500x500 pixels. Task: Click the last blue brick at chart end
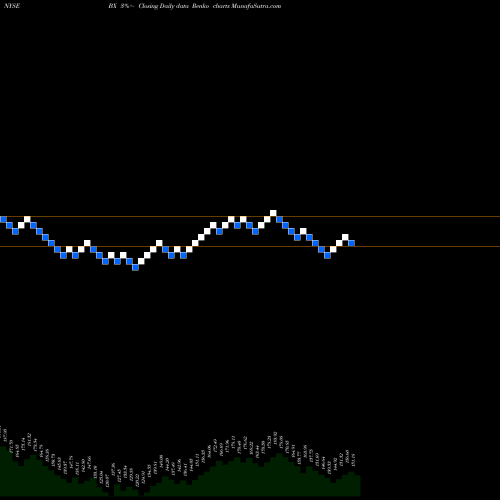point(351,243)
